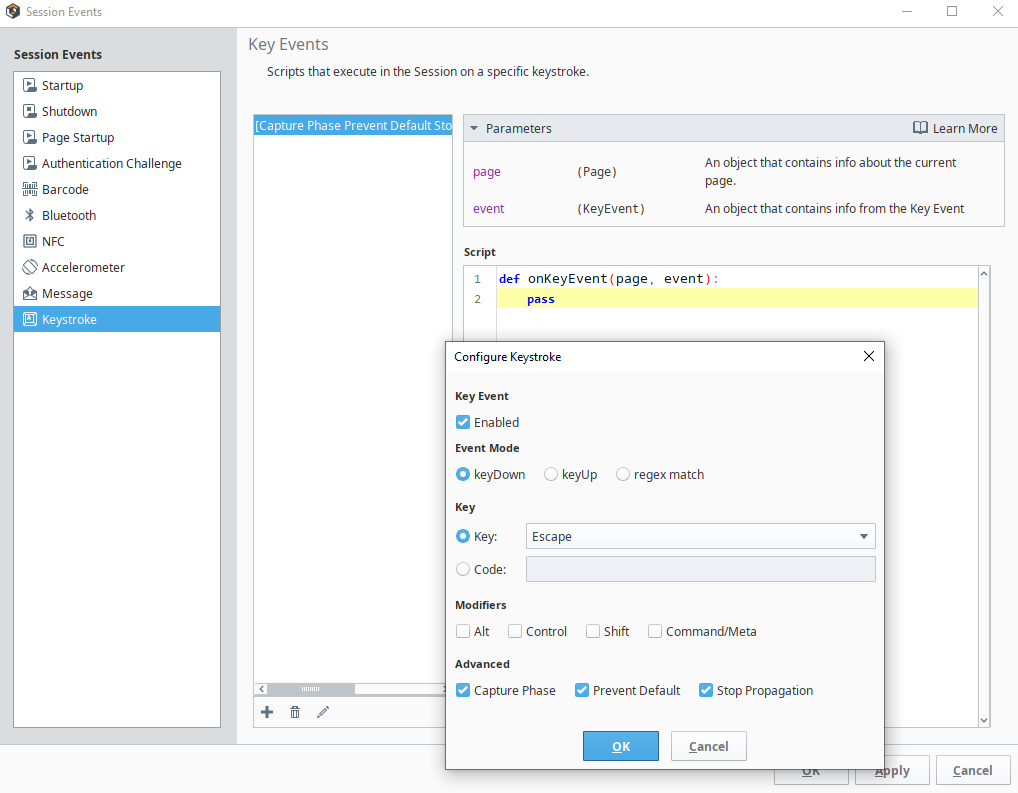
Task: Click the Bluetooth symbol icon
Action: tap(30, 215)
